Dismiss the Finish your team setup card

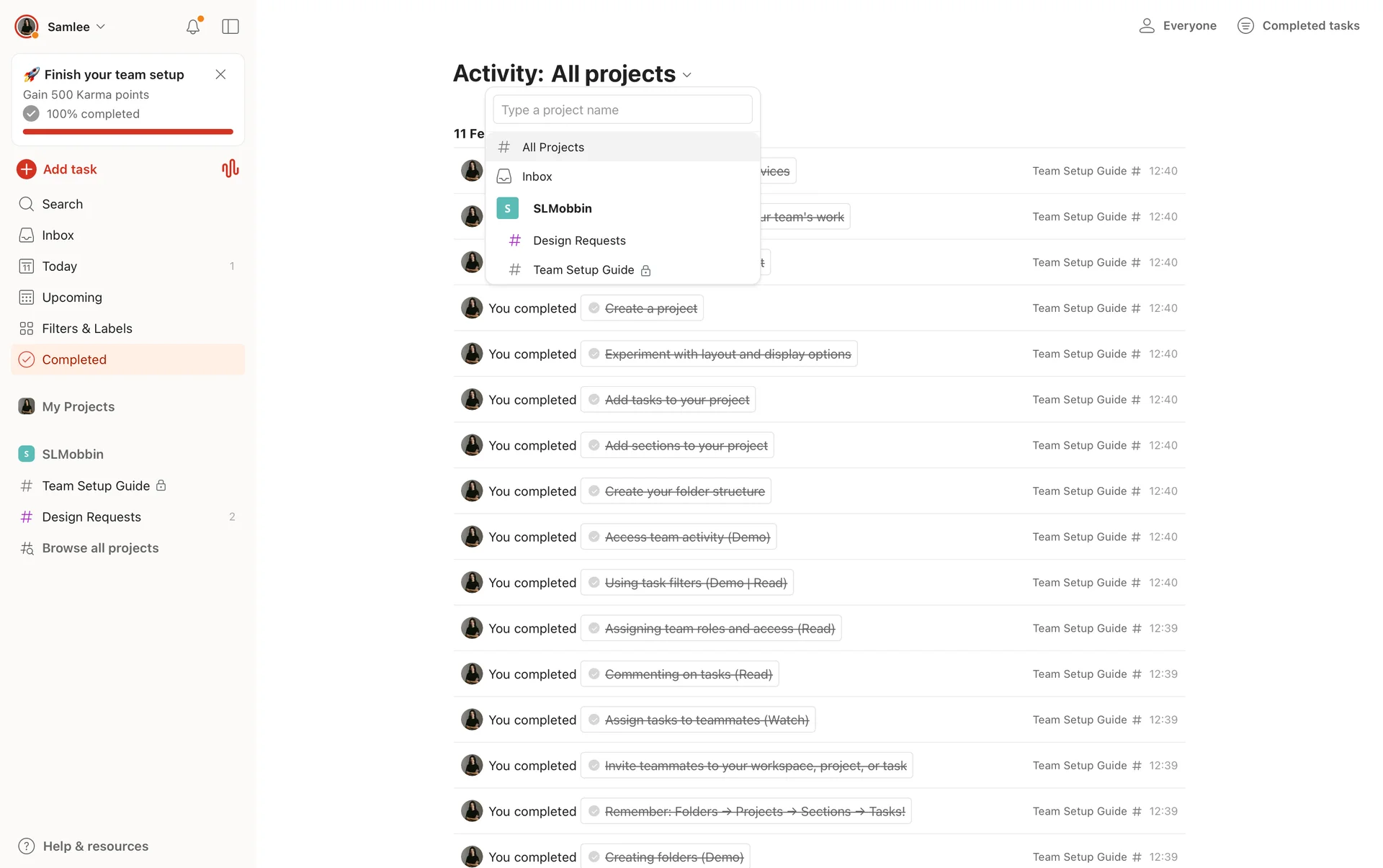coord(220,74)
